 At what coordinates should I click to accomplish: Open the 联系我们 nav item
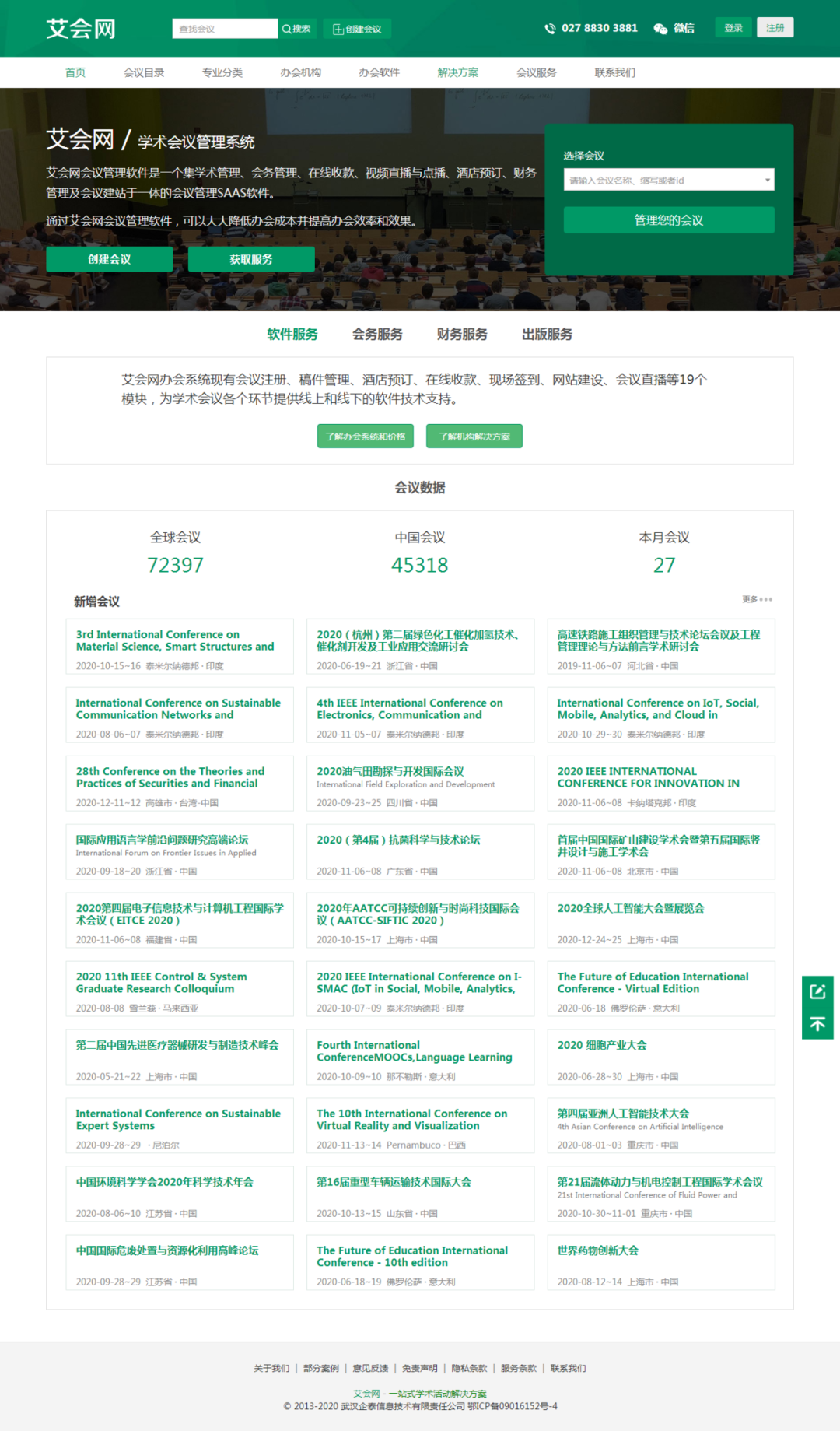click(x=615, y=72)
